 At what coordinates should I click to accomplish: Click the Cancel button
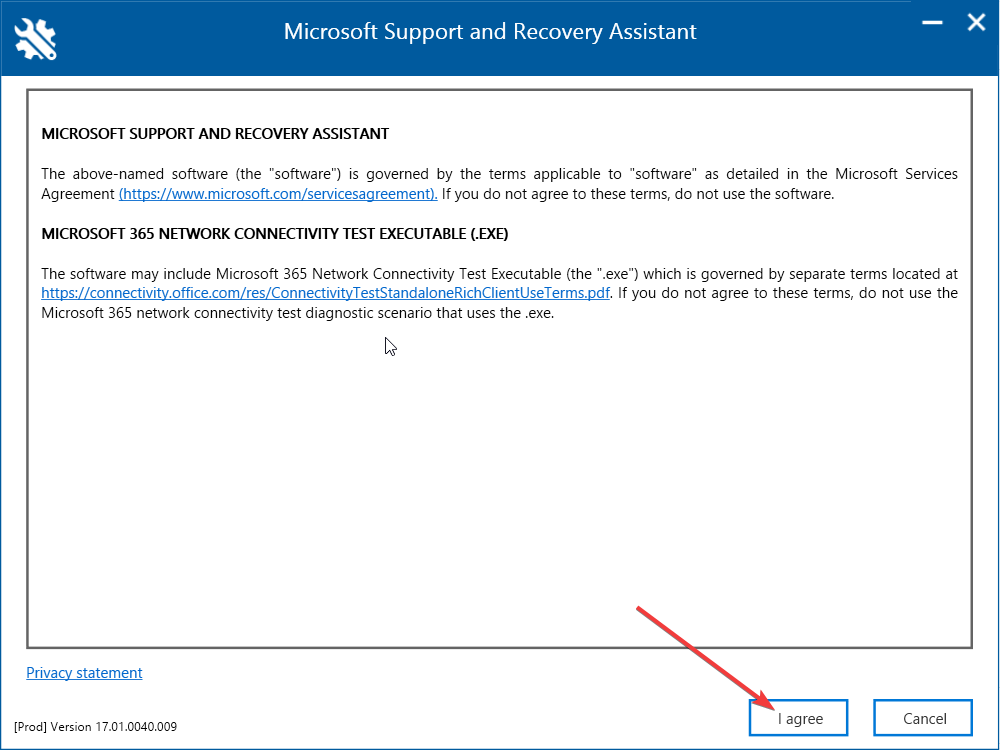click(923, 718)
